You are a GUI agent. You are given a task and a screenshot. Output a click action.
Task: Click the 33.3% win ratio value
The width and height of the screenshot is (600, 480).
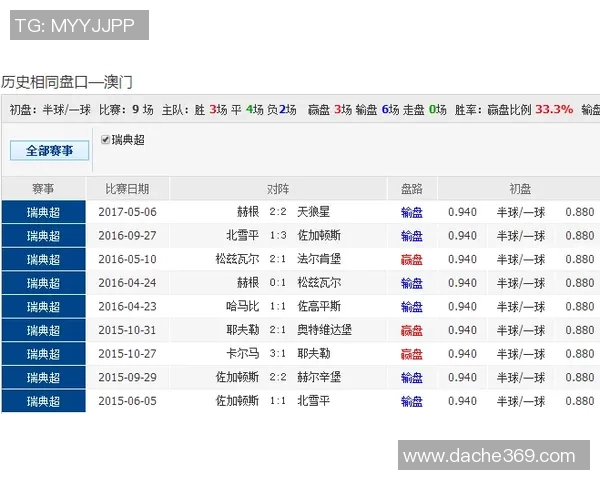(554, 109)
